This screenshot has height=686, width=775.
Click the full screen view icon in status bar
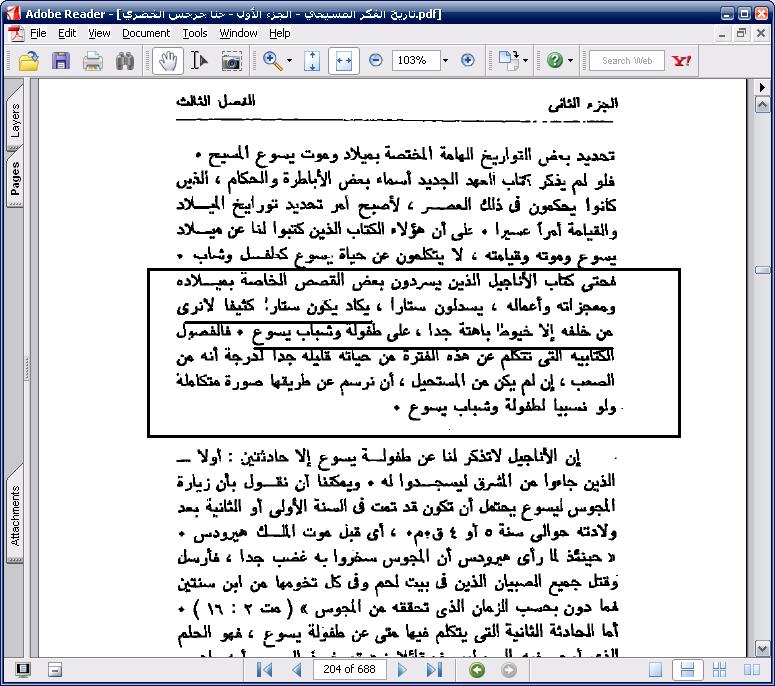[22, 670]
